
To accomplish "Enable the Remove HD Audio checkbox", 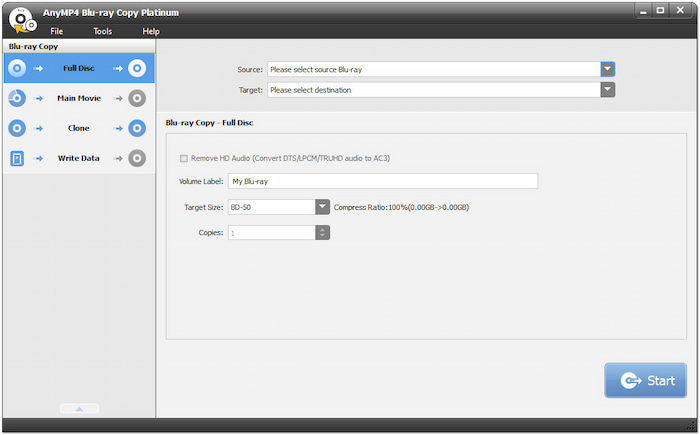I will pyautogui.click(x=183, y=158).
